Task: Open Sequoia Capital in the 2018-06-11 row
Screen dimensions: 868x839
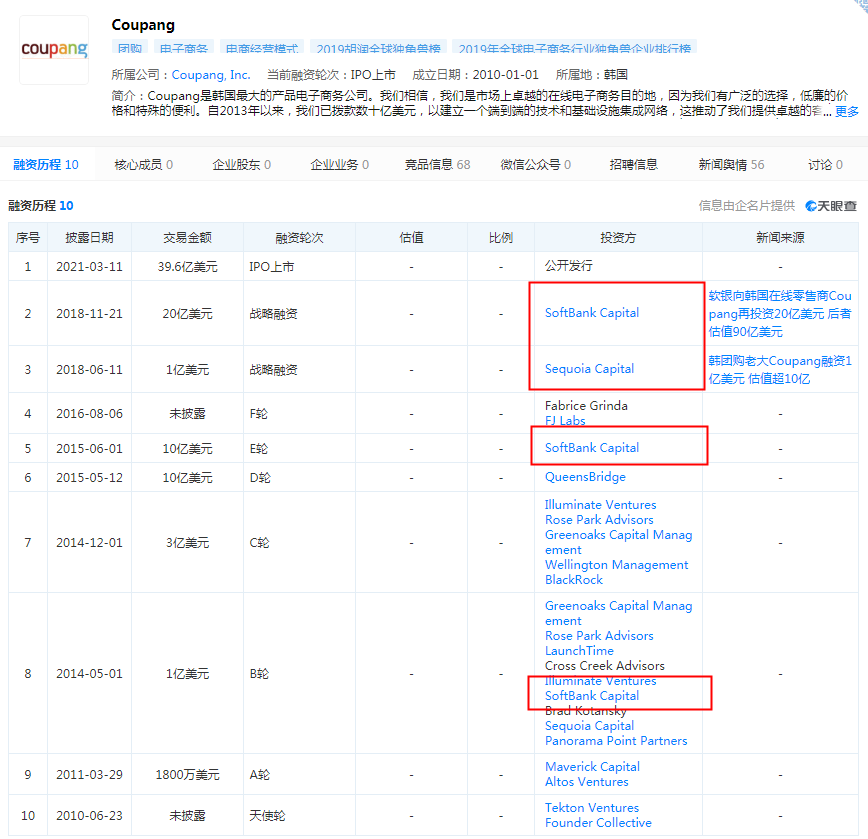Action: [x=589, y=369]
